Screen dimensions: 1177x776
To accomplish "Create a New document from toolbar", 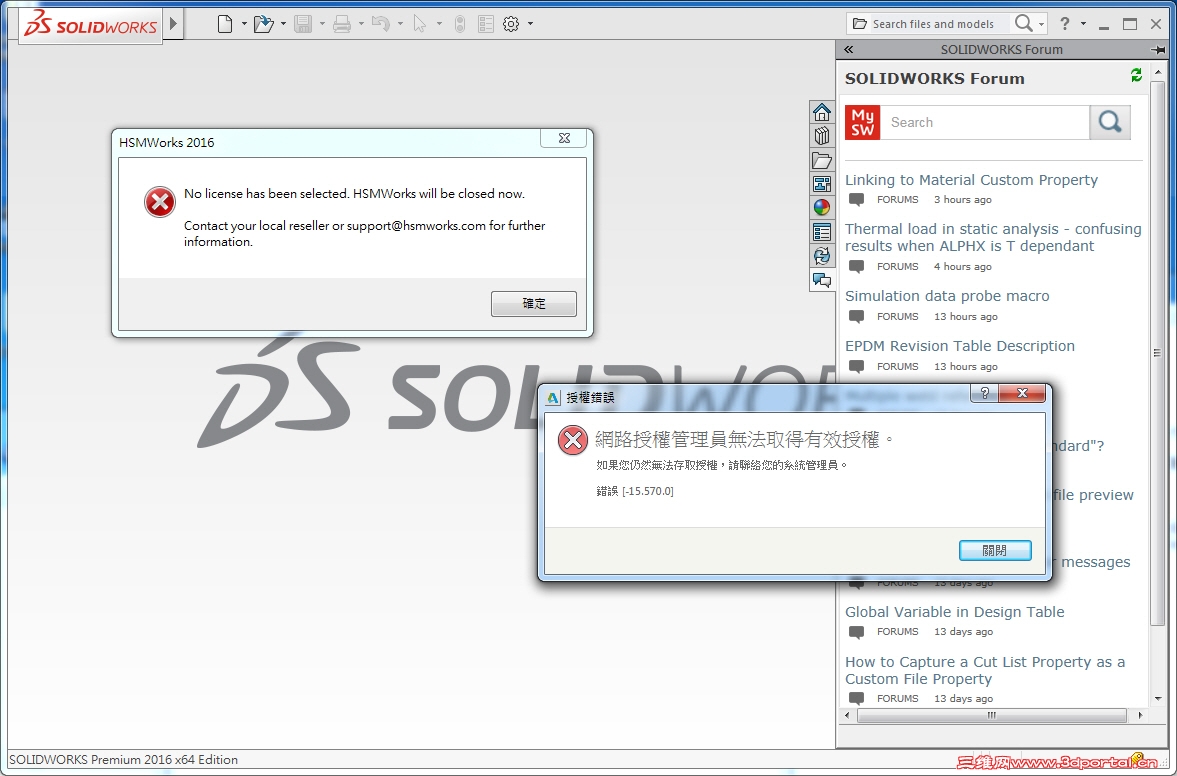I will pyautogui.click(x=224, y=24).
